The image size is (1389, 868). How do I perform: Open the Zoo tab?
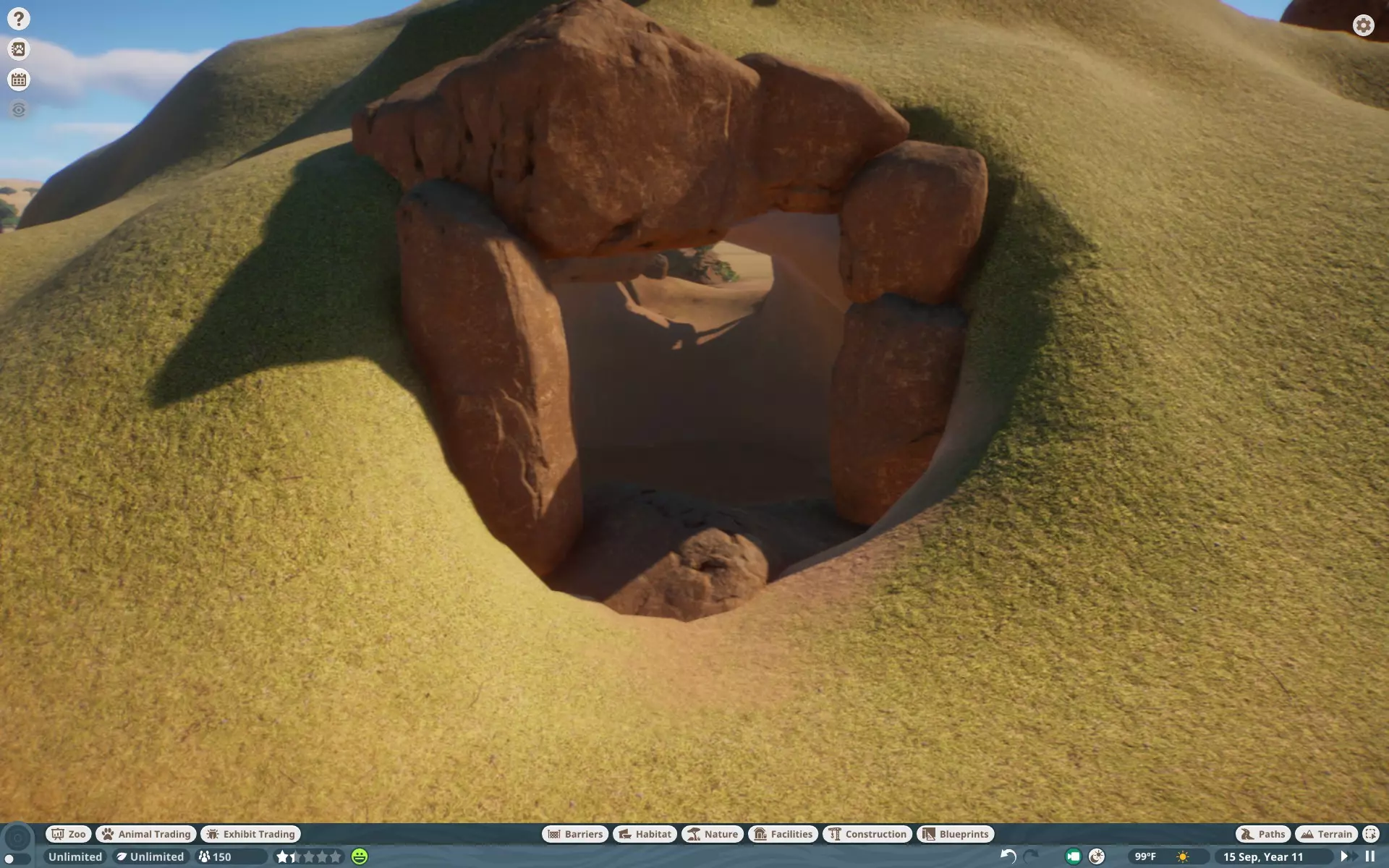pos(68,834)
